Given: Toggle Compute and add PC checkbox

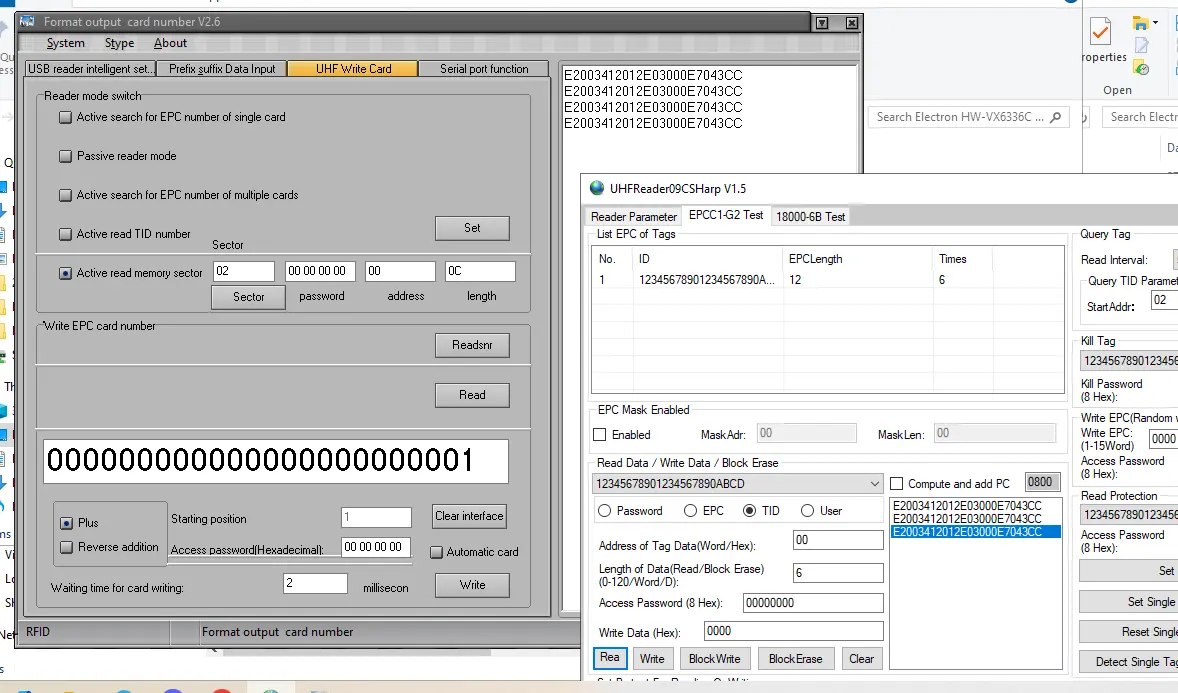Looking at the screenshot, I should (x=897, y=484).
